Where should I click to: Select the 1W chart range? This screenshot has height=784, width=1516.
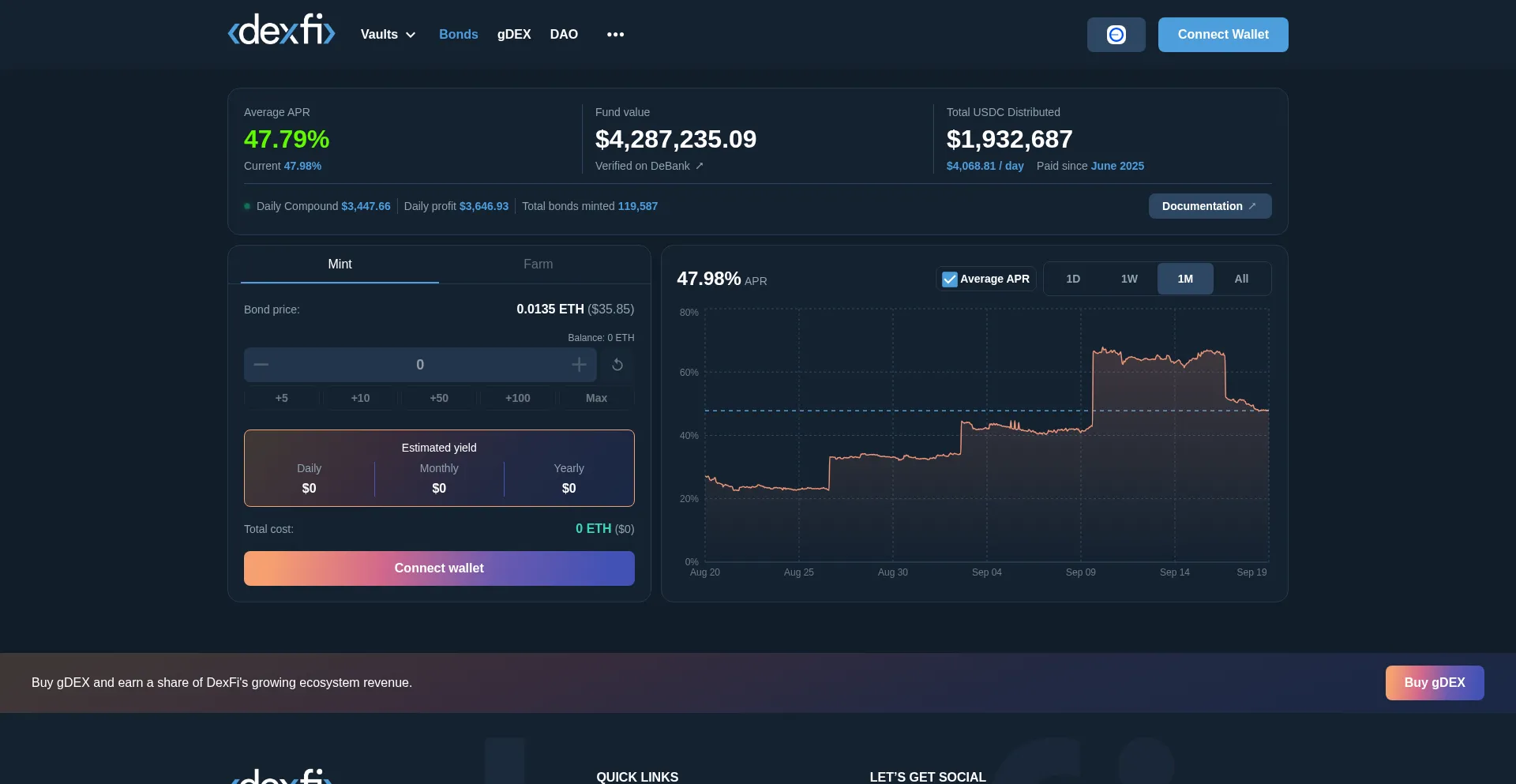tap(1129, 279)
